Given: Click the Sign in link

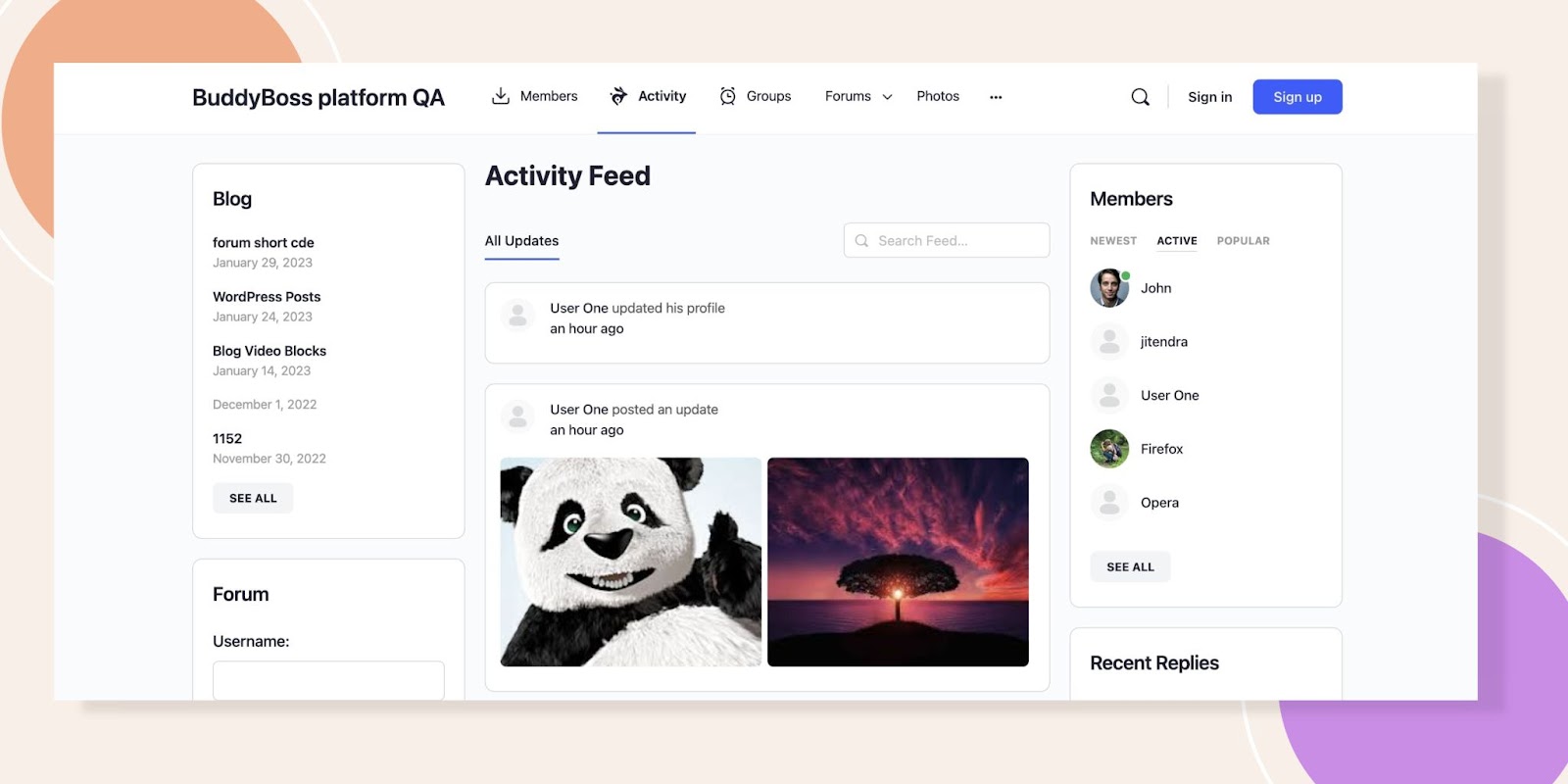Looking at the screenshot, I should [x=1209, y=97].
